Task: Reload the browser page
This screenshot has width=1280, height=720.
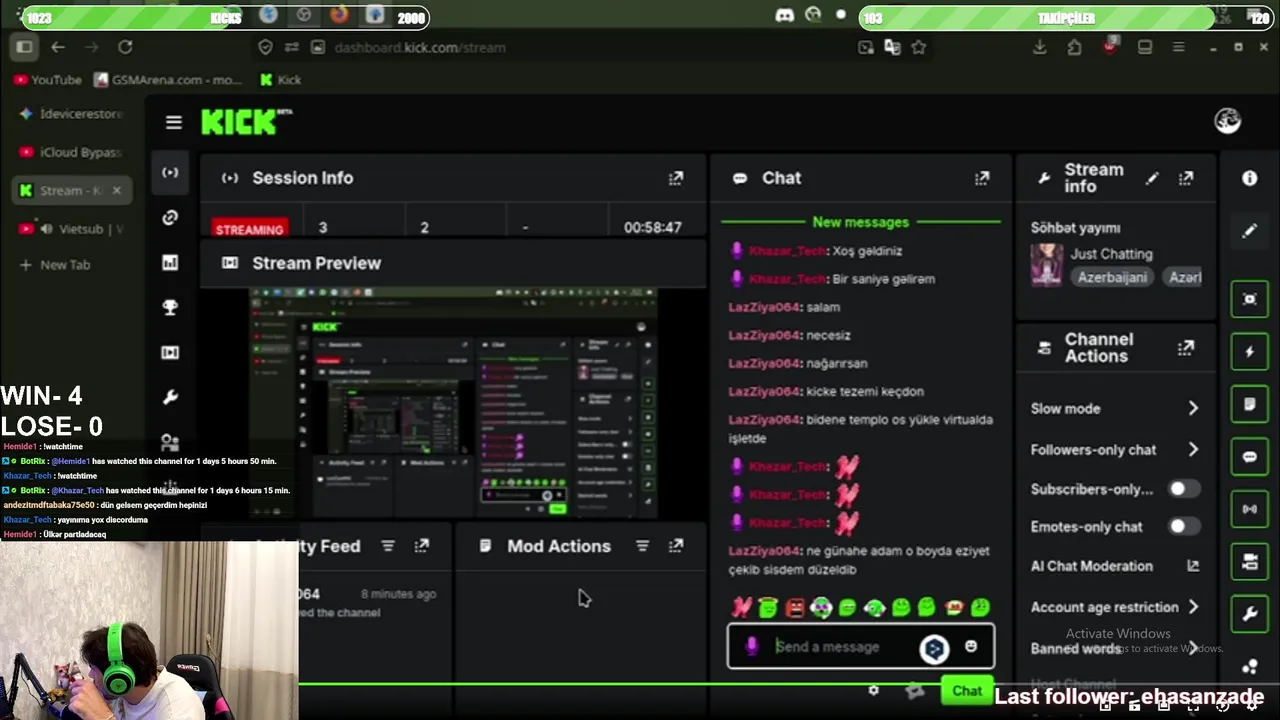Action: tap(125, 47)
